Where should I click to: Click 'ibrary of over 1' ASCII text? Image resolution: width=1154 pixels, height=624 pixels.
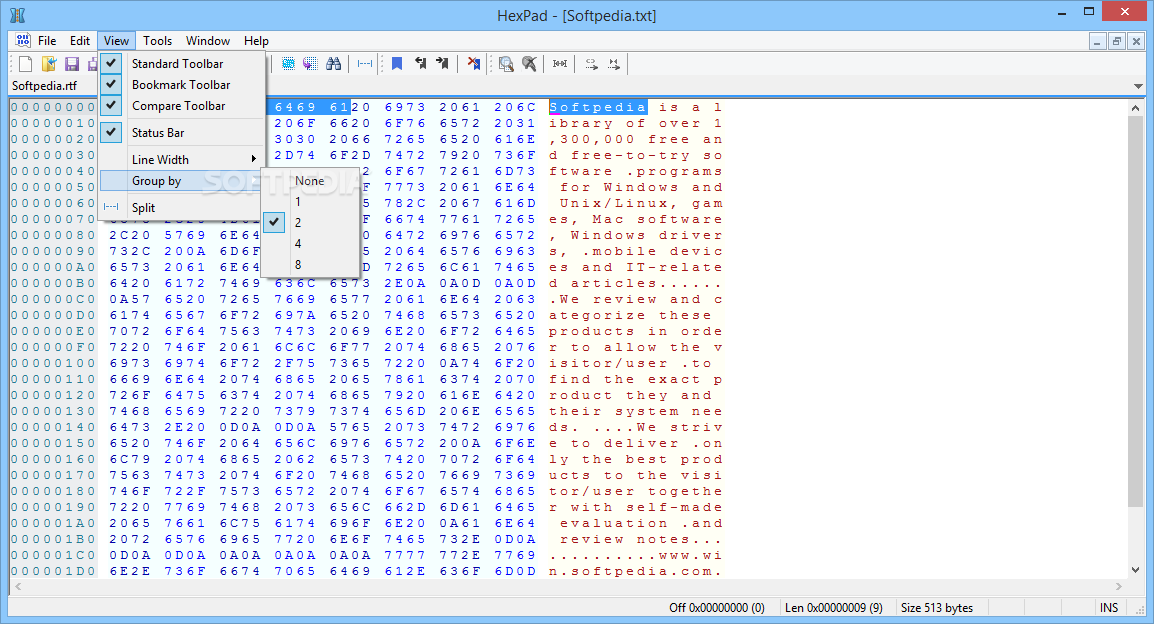[635, 124]
